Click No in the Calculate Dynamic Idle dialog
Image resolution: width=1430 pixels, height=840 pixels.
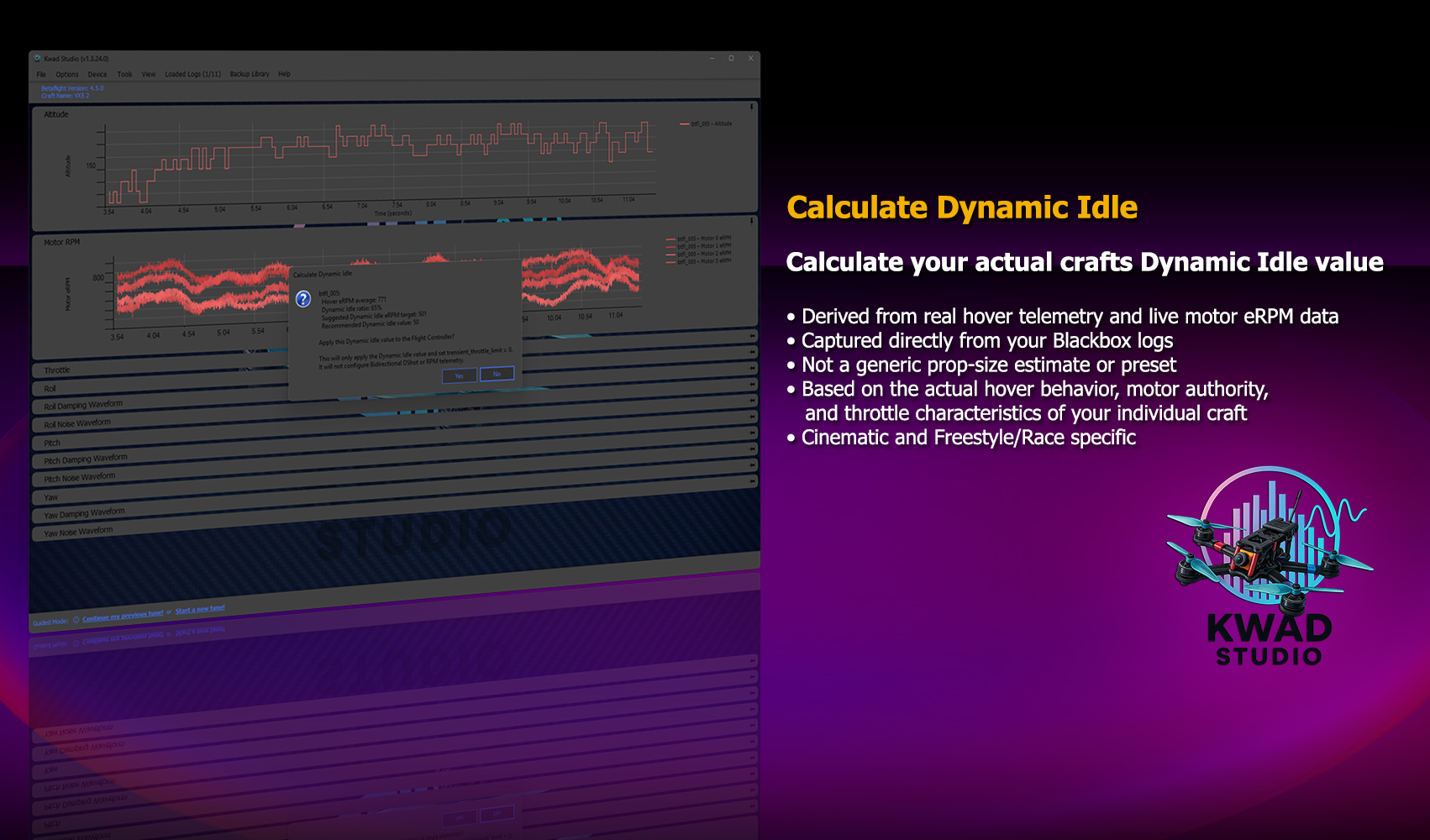(497, 374)
